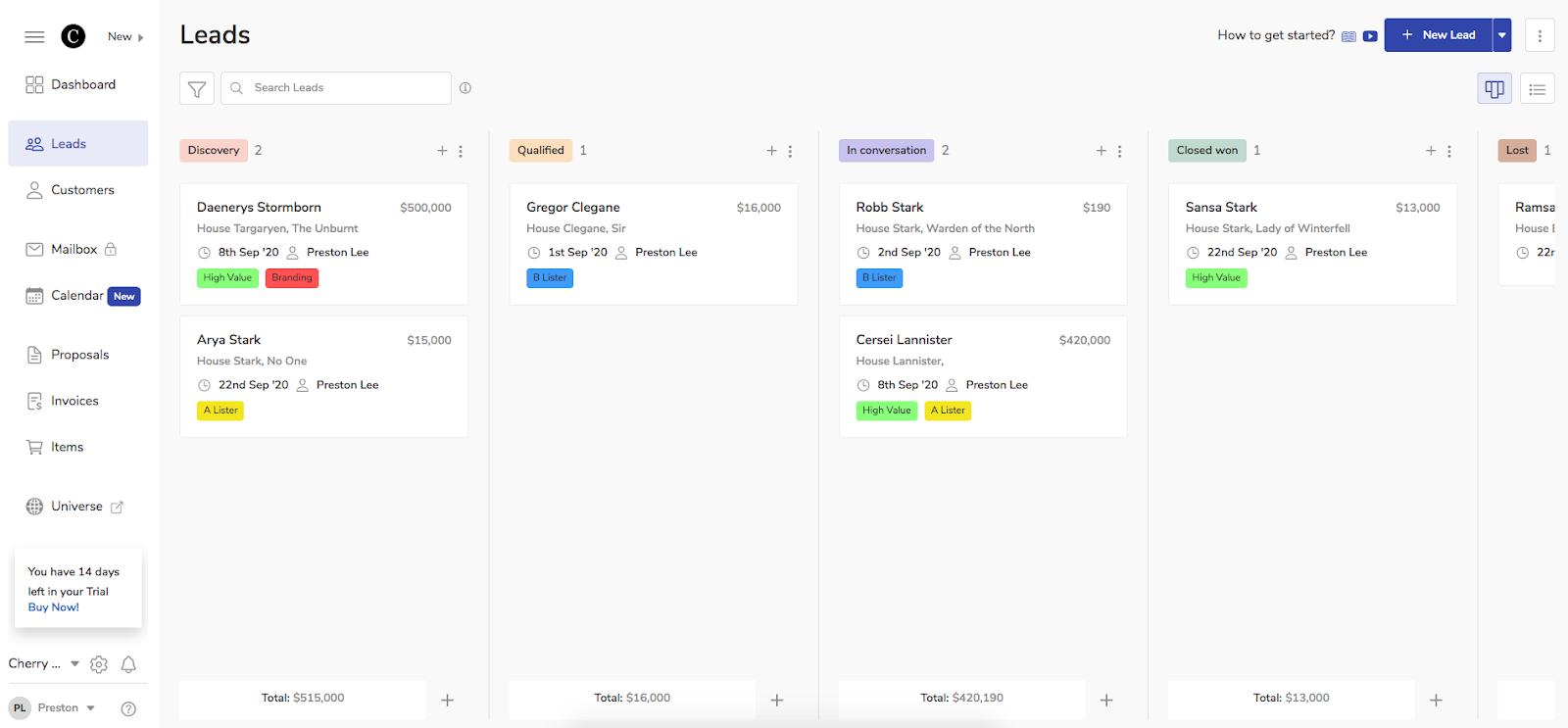Click the red Branding tag
This screenshot has height=728, width=1568.
tap(292, 278)
